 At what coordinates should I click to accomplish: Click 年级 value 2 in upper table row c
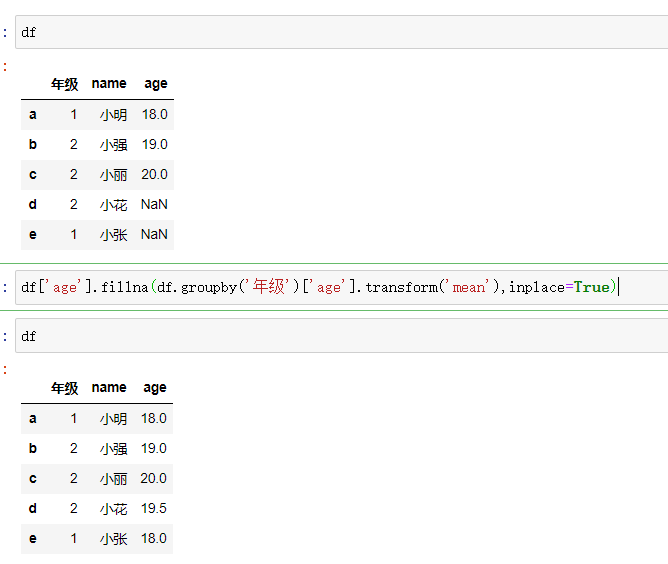74,175
